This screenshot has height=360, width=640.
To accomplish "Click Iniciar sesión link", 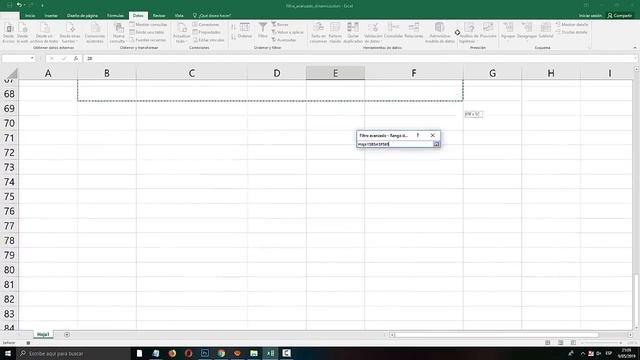I will click(590, 16).
